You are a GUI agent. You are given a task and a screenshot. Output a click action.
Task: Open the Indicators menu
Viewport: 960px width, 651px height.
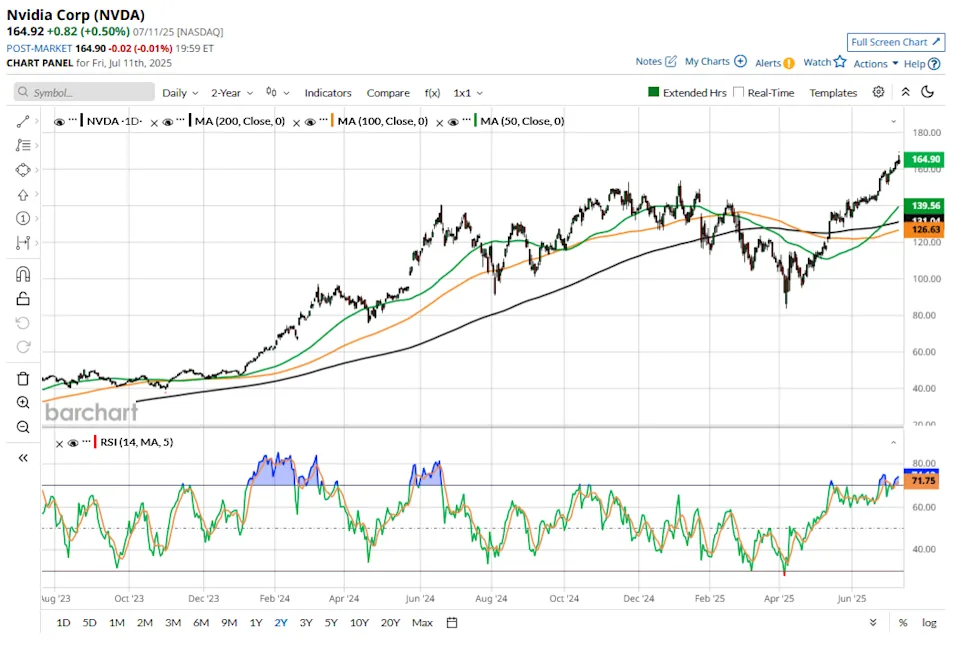click(328, 93)
